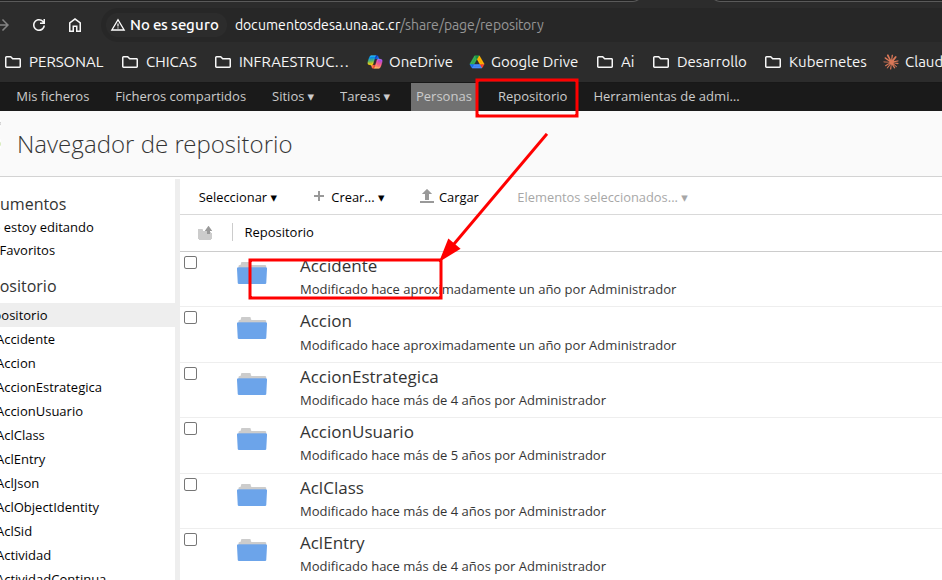The width and height of the screenshot is (942, 580).
Task: Open the OneDrive bookmark icon
Action: click(375, 62)
